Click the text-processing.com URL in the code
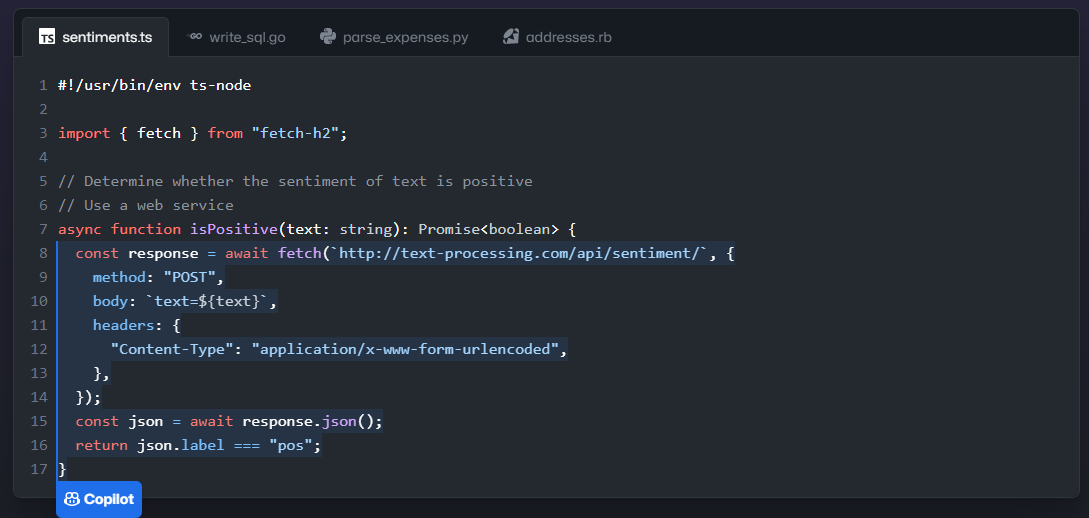The height and width of the screenshot is (518, 1089). pos(518,253)
